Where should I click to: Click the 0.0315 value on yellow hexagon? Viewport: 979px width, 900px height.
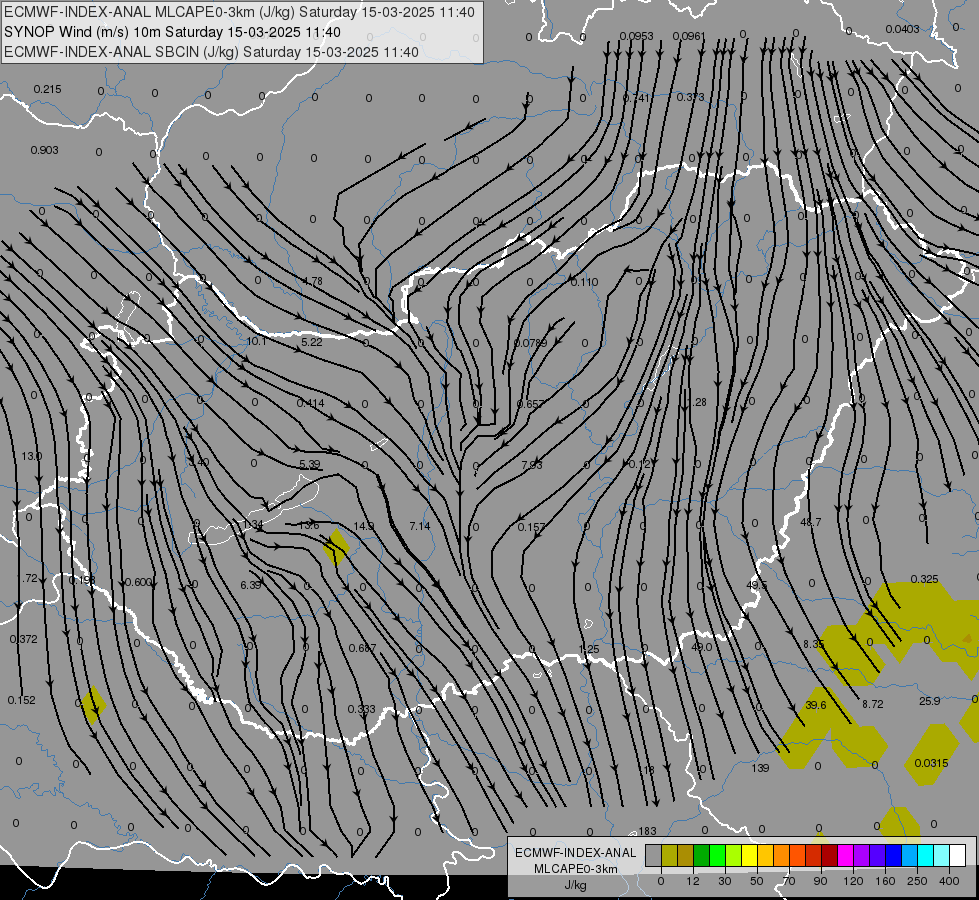931,763
